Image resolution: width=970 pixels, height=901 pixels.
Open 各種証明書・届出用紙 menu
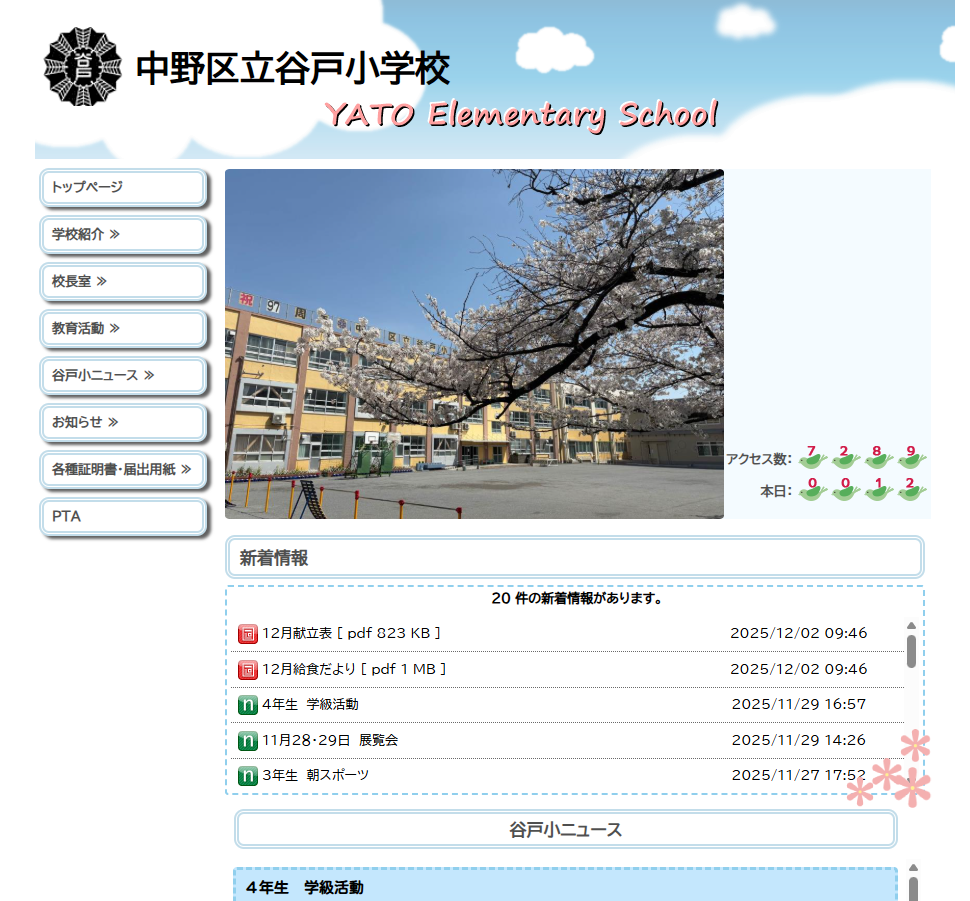pos(123,469)
